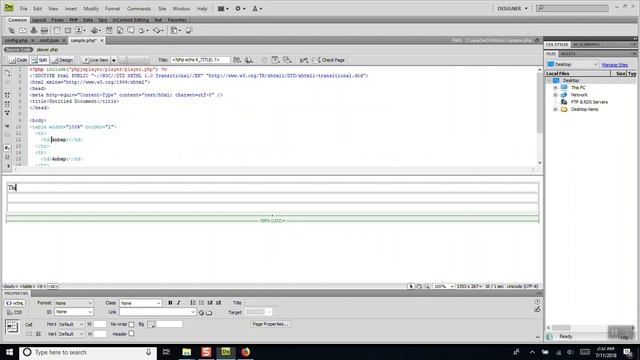The image size is (640, 360).
Task: Click the Source Code button
Action: 18,50
